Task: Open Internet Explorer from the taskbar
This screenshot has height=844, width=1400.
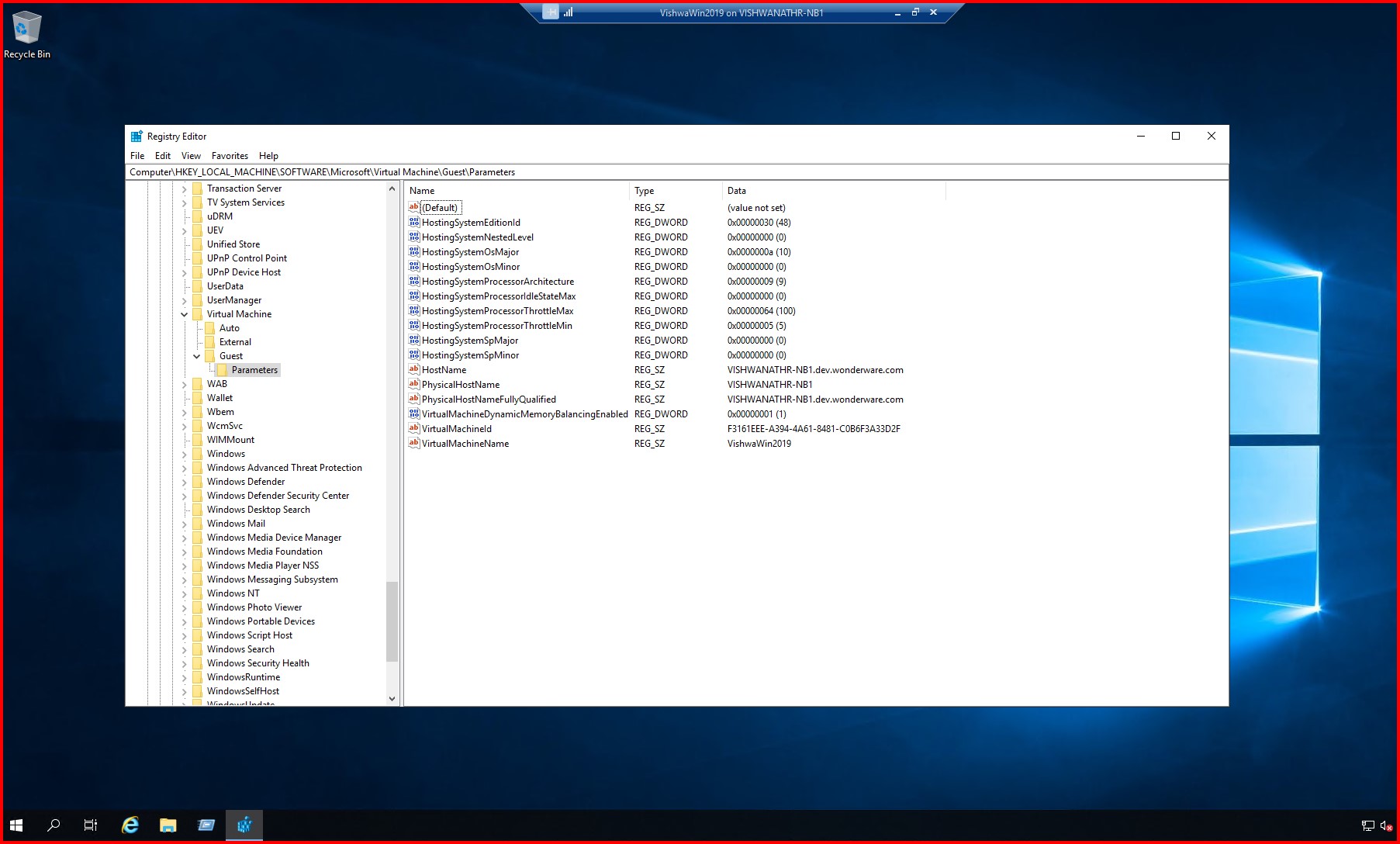Action: click(x=129, y=825)
